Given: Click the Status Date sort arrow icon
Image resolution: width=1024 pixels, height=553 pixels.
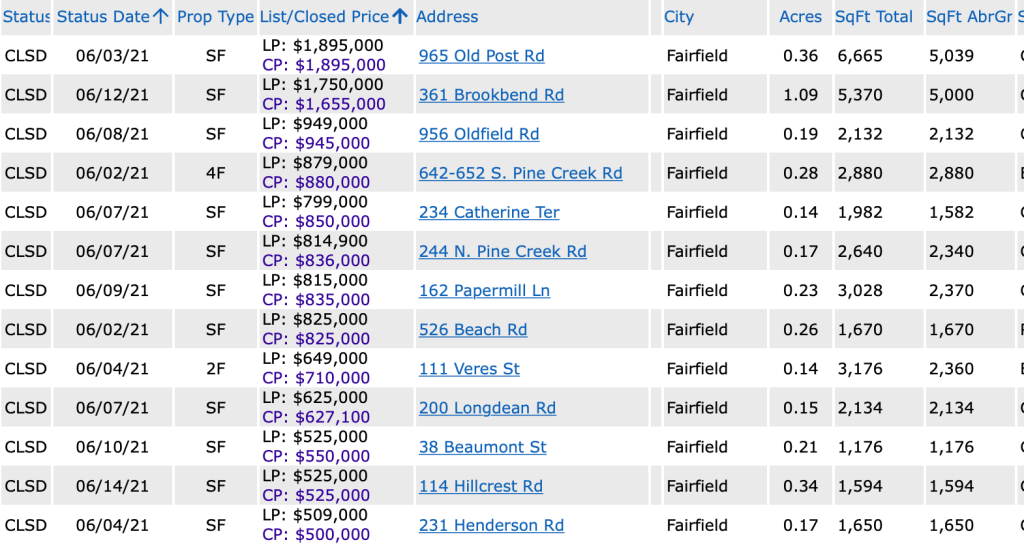Looking at the screenshot, I should click(x=161, y=17).
